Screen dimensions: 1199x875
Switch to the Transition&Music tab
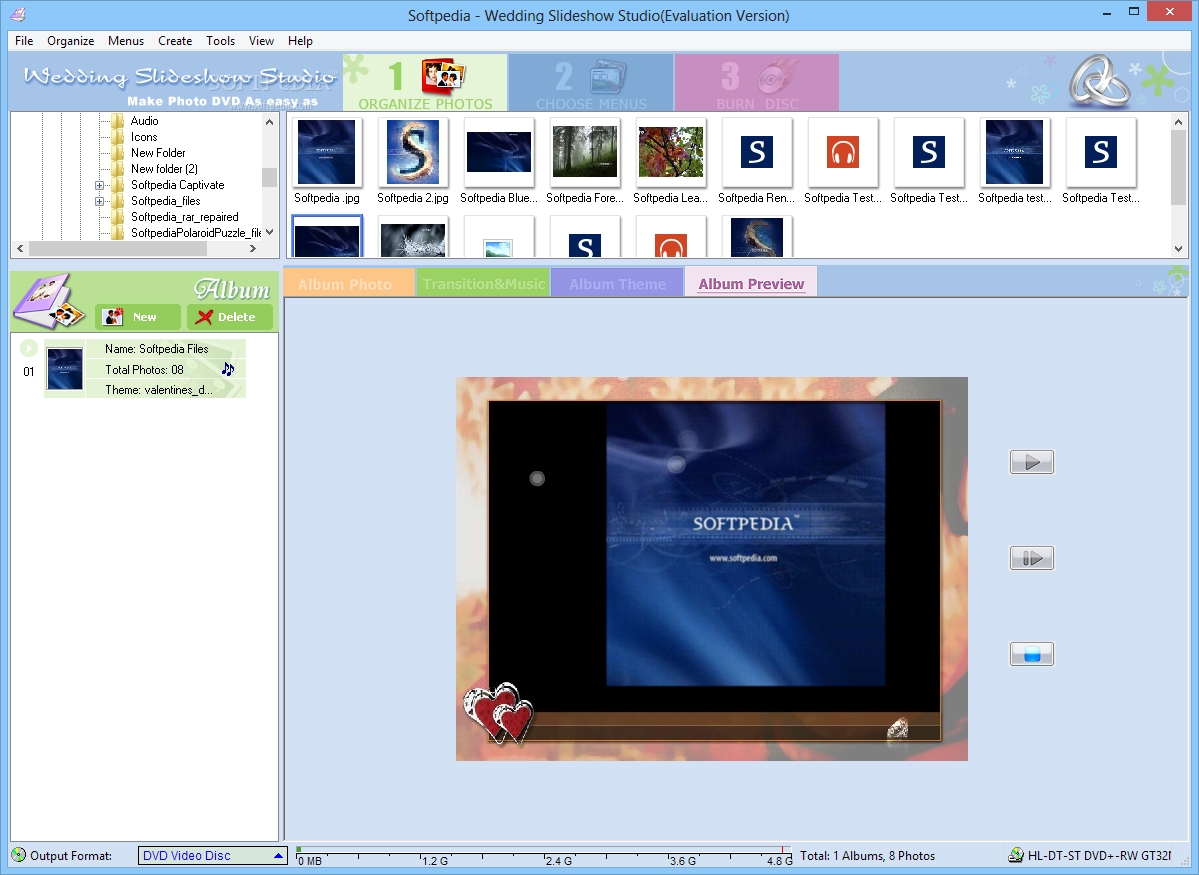(x=483, y=282)
